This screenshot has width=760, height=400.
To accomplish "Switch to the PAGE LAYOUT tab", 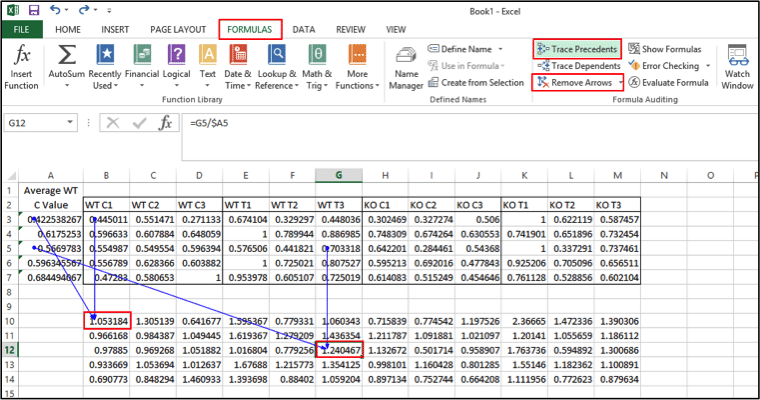I will pos(178,30).
